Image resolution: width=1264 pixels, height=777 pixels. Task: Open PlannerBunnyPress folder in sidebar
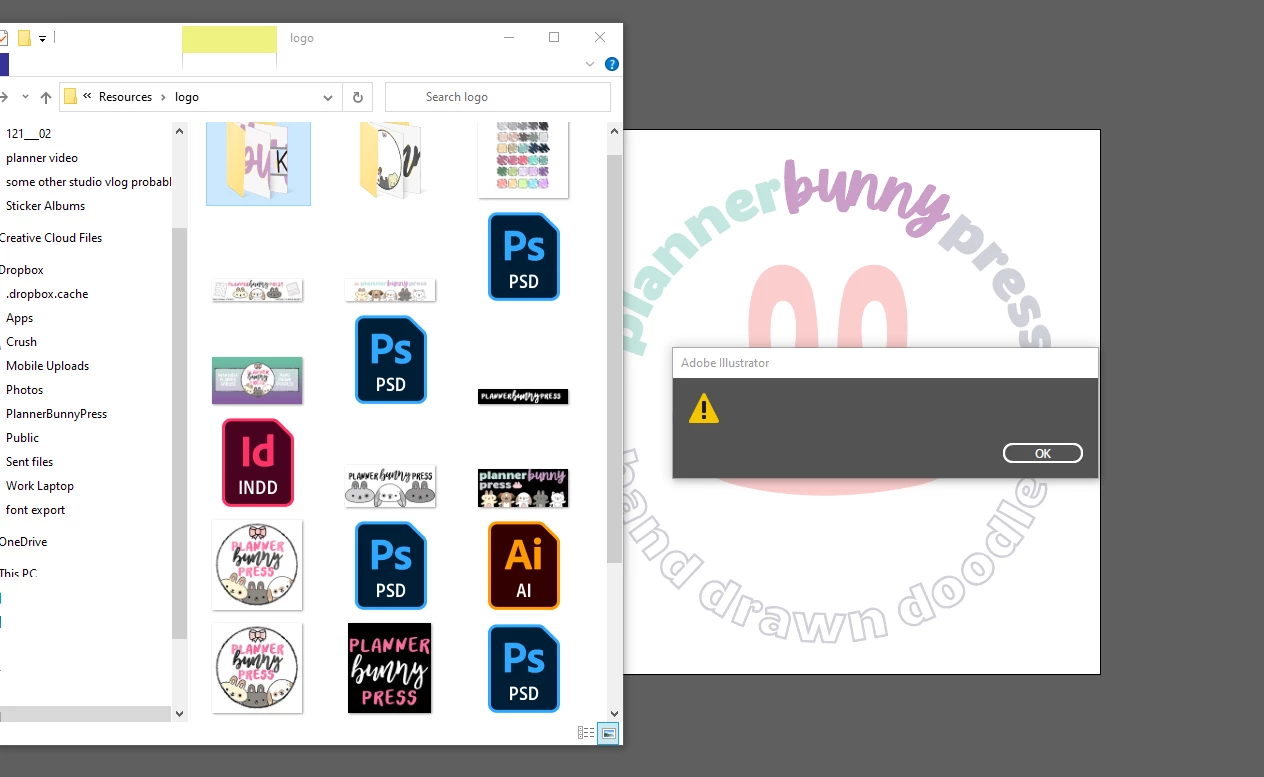tap(57, 413)
